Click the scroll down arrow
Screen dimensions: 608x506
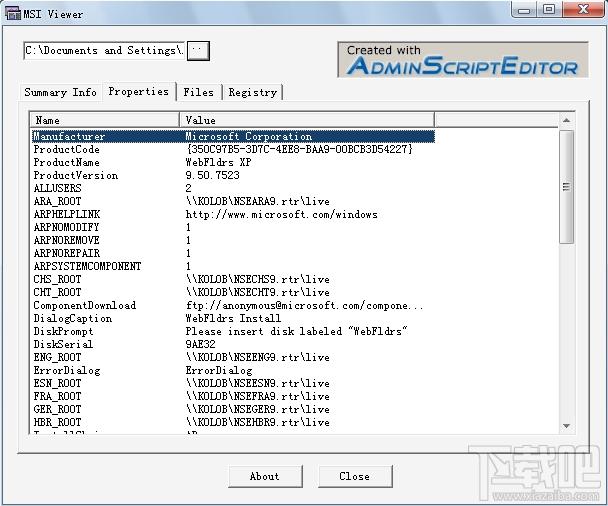click(x=566, y=426)
